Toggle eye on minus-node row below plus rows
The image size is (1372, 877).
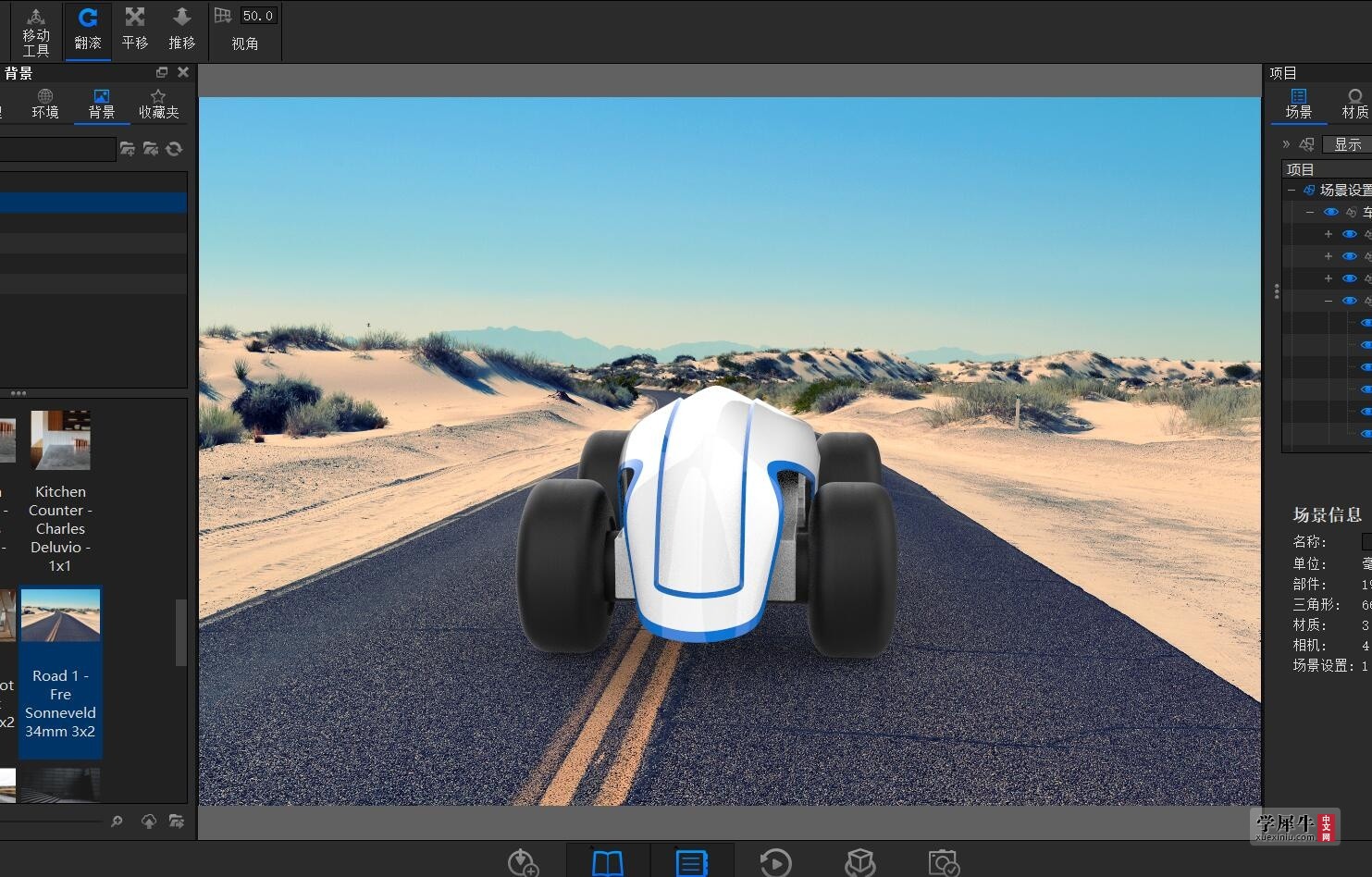pyautogui.click(x=1350, y=301)
